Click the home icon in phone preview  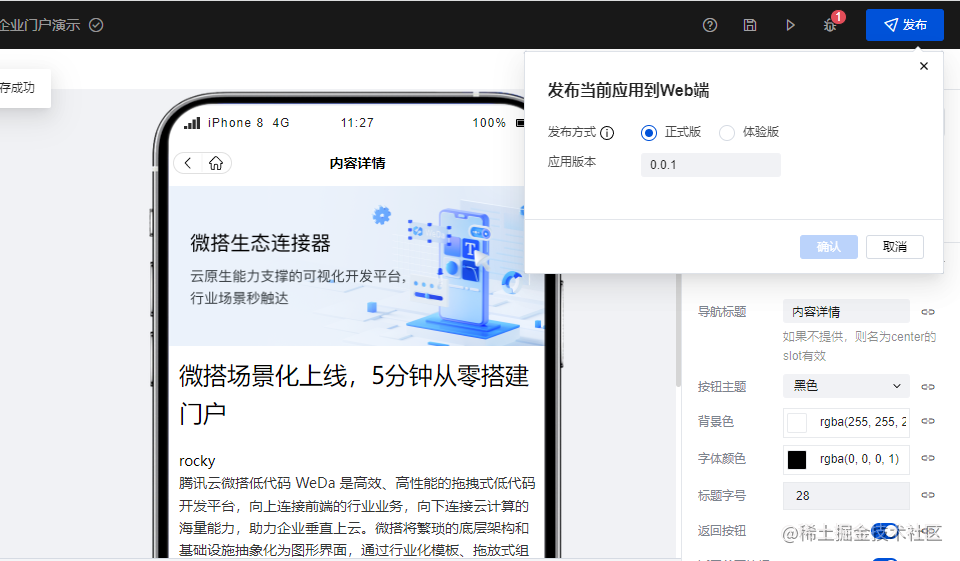click(216, 163)
